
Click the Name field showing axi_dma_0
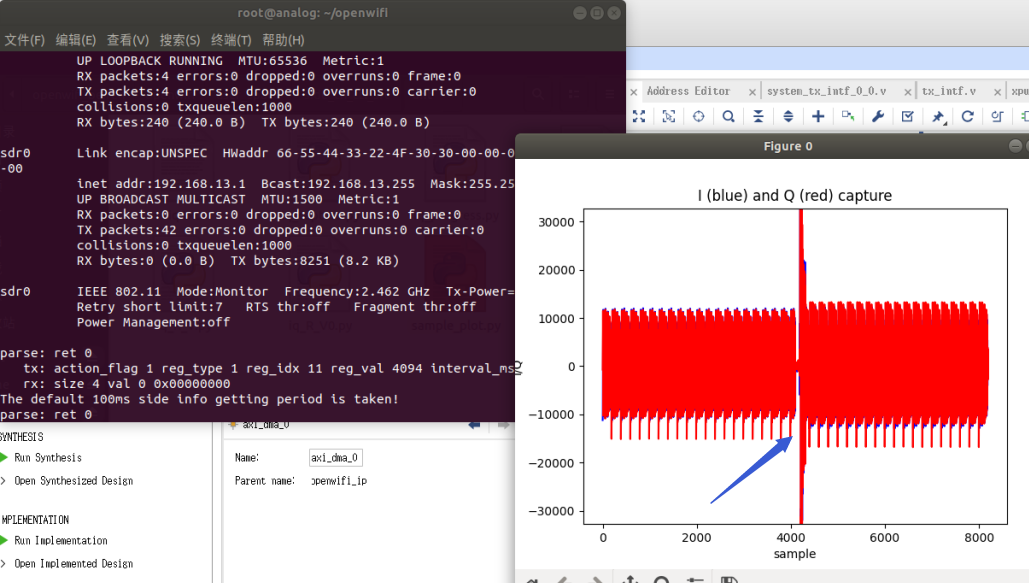pyautogui.click(x=336, y=456)
